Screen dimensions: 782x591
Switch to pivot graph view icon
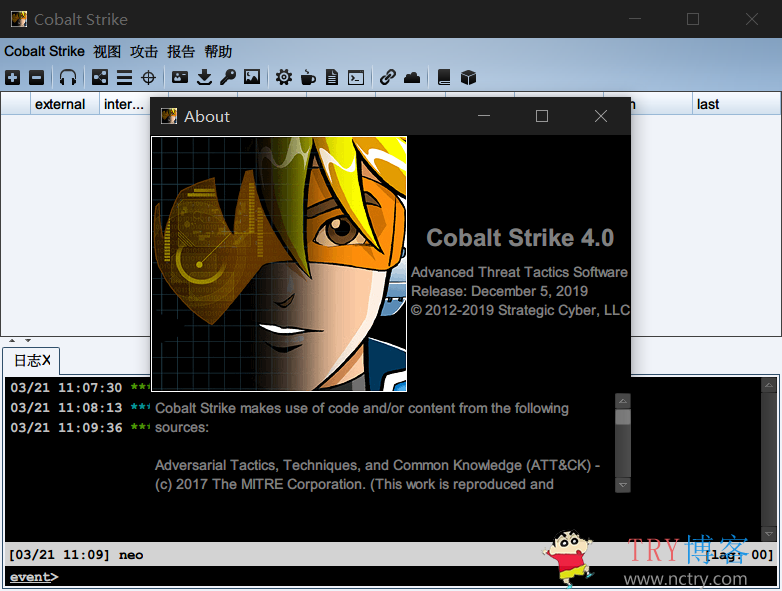click(x=100, y=78)
